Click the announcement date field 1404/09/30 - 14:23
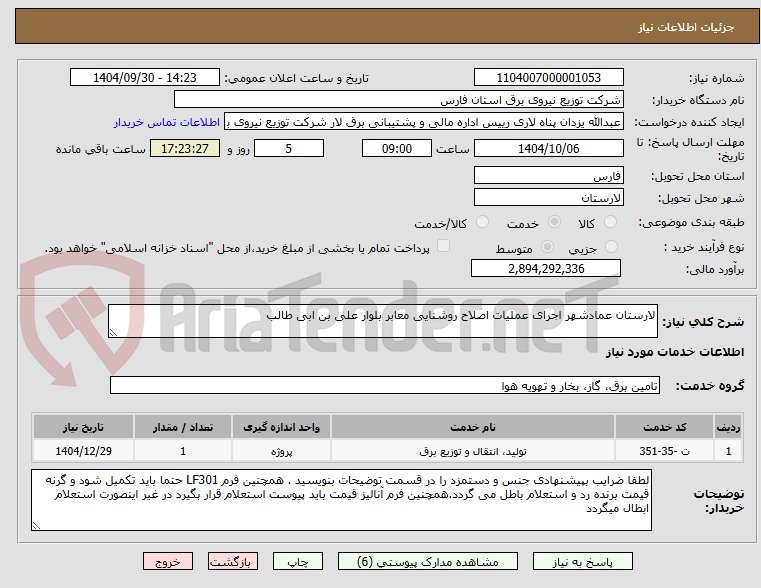761x588 pixels. click(145, 78)
